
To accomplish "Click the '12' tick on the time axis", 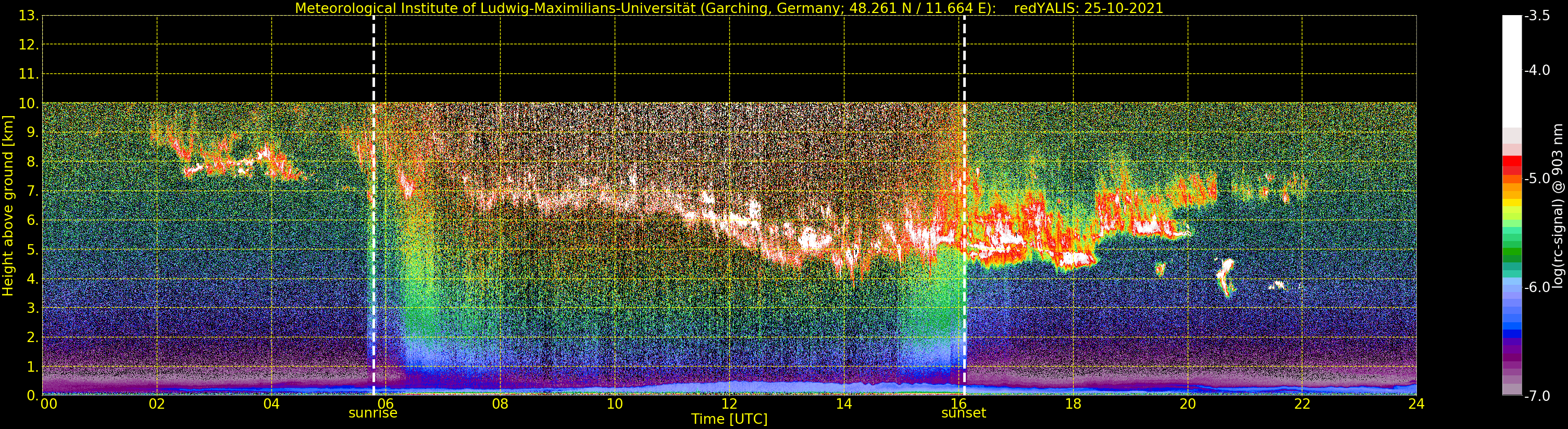I will tap(729, 404).
